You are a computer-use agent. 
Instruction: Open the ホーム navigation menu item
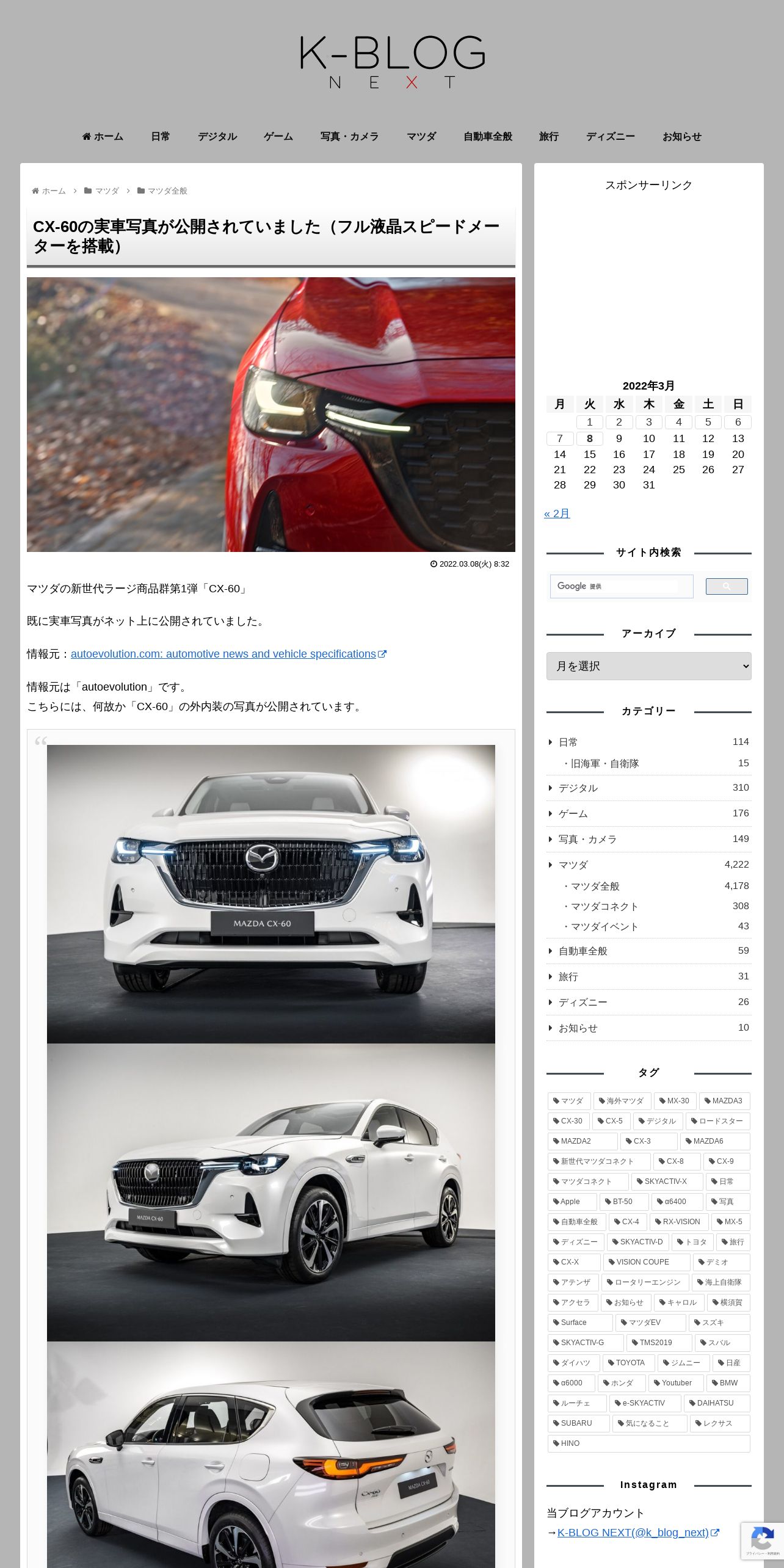tap(103, 137)
